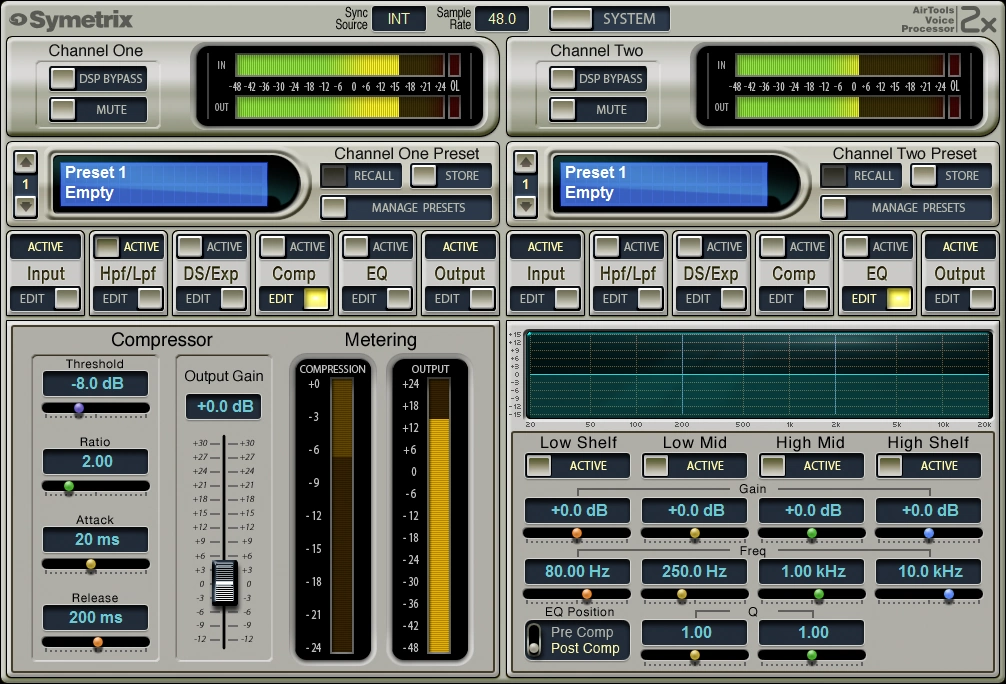Click the Output Gain fader handle
The height and width of the screenshot is (684, 1006).
[x=225, y=583]
